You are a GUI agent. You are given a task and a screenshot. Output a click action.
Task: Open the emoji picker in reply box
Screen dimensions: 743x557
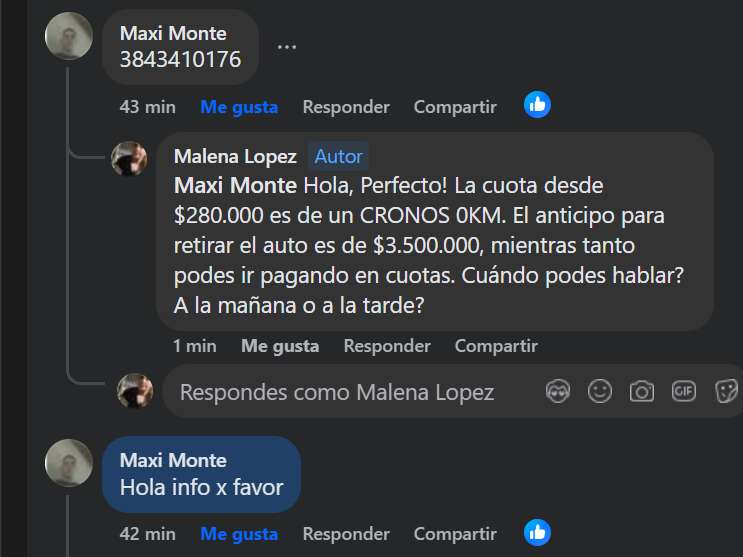pyautogui.click(x=600, y=392)
